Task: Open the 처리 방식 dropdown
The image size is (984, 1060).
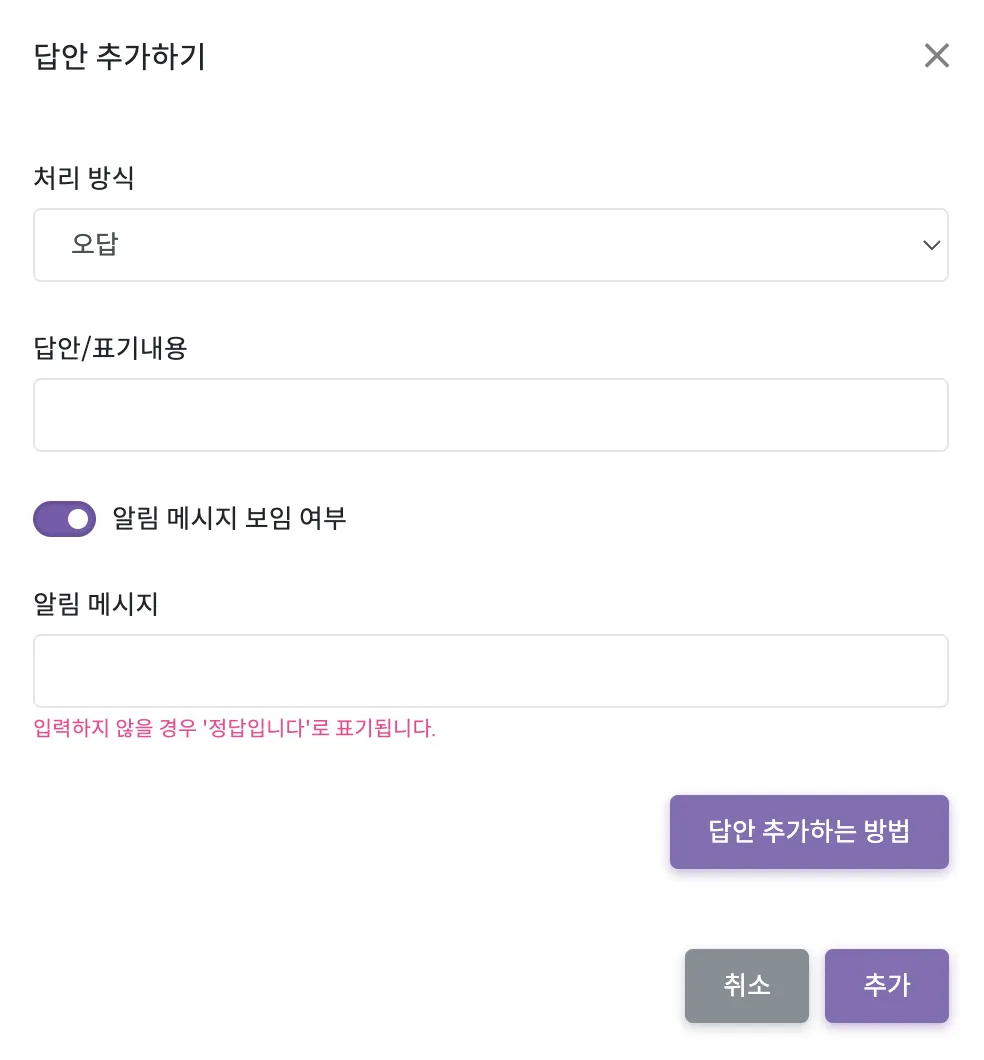Action: pos(490,245)
